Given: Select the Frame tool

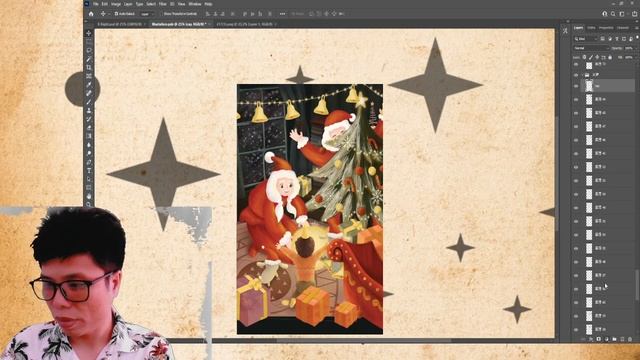Looking at the screenshot, I should coord(89,76).
